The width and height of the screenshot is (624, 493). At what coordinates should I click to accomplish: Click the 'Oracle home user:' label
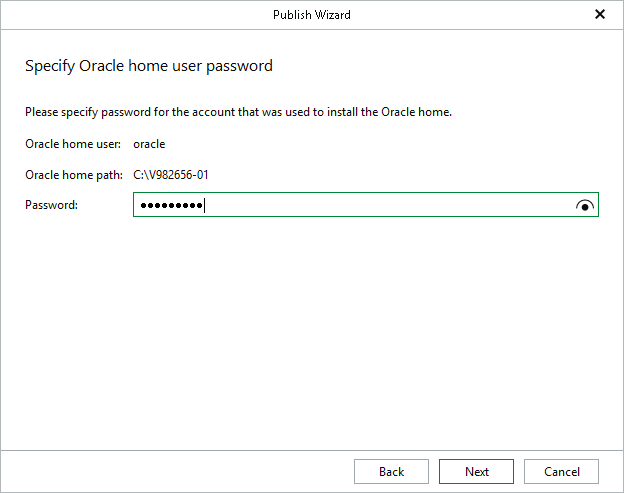pyautogui.click(x=73, y=144)
